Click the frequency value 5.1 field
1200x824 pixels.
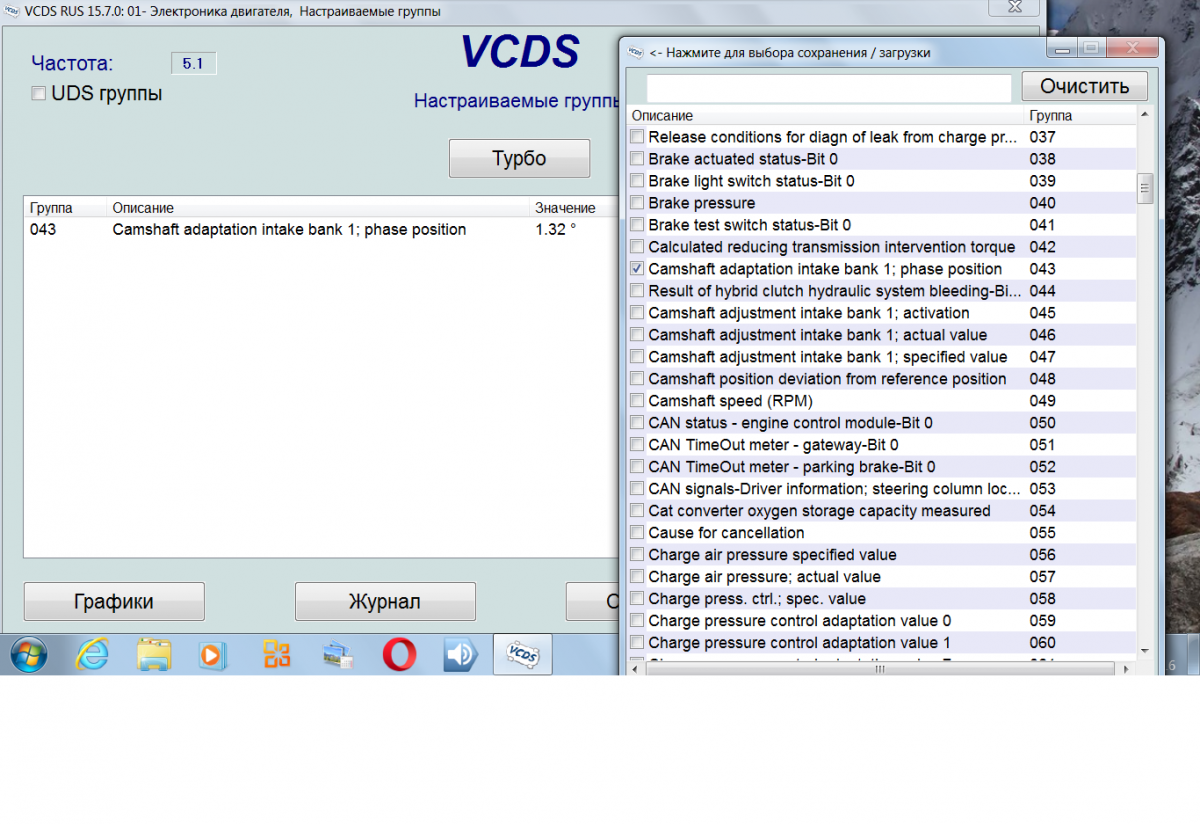click(x=193, y=63)
